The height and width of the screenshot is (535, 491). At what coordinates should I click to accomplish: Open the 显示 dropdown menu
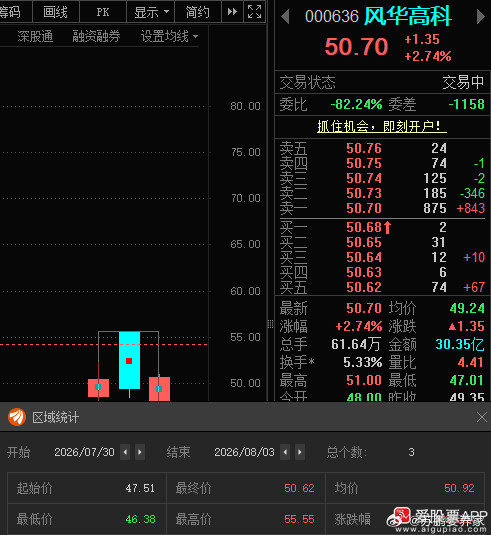pyautogui.click(x=151, y=12)
